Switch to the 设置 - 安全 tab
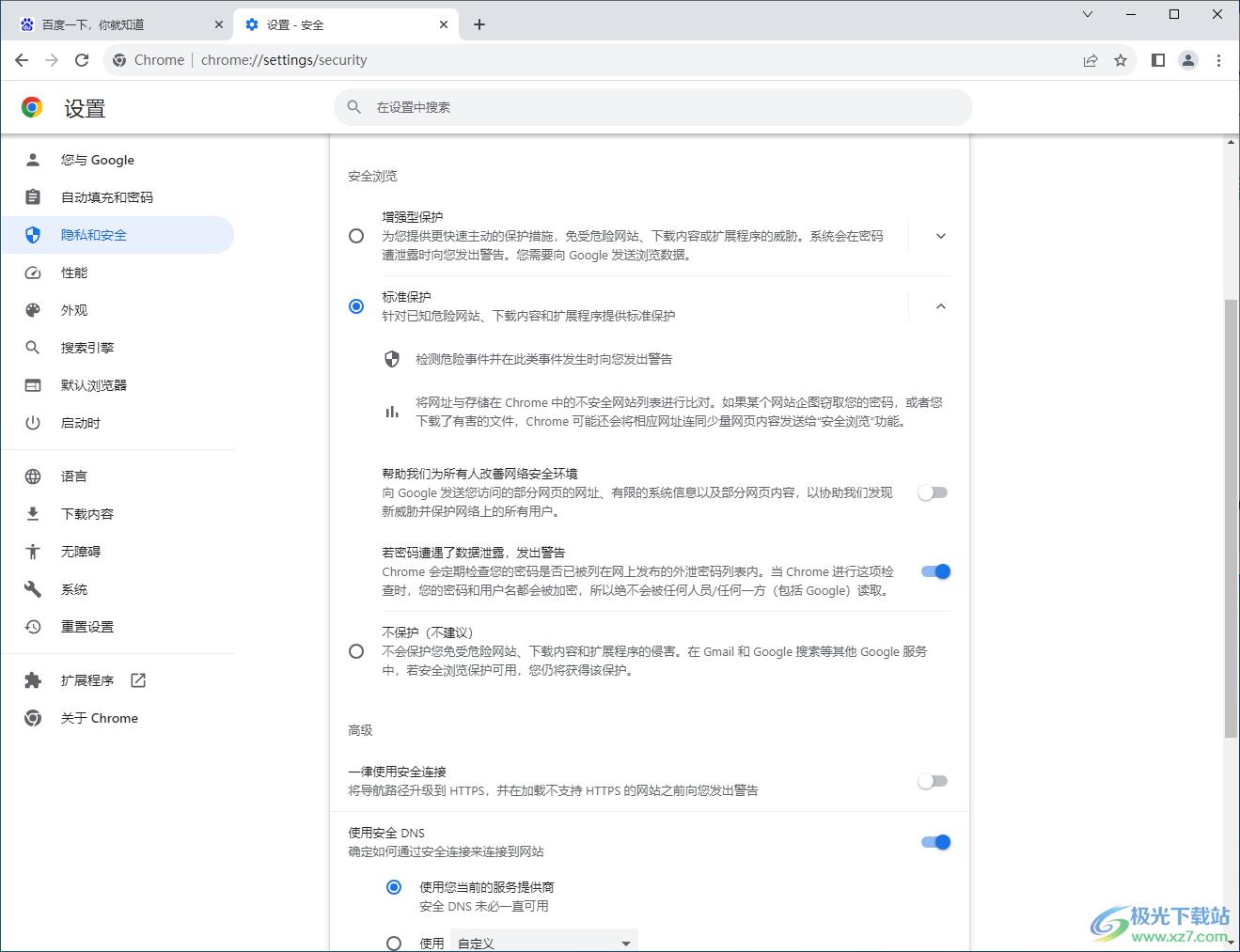The width and height of the screenshot is (1240, 952). [346, 24]
